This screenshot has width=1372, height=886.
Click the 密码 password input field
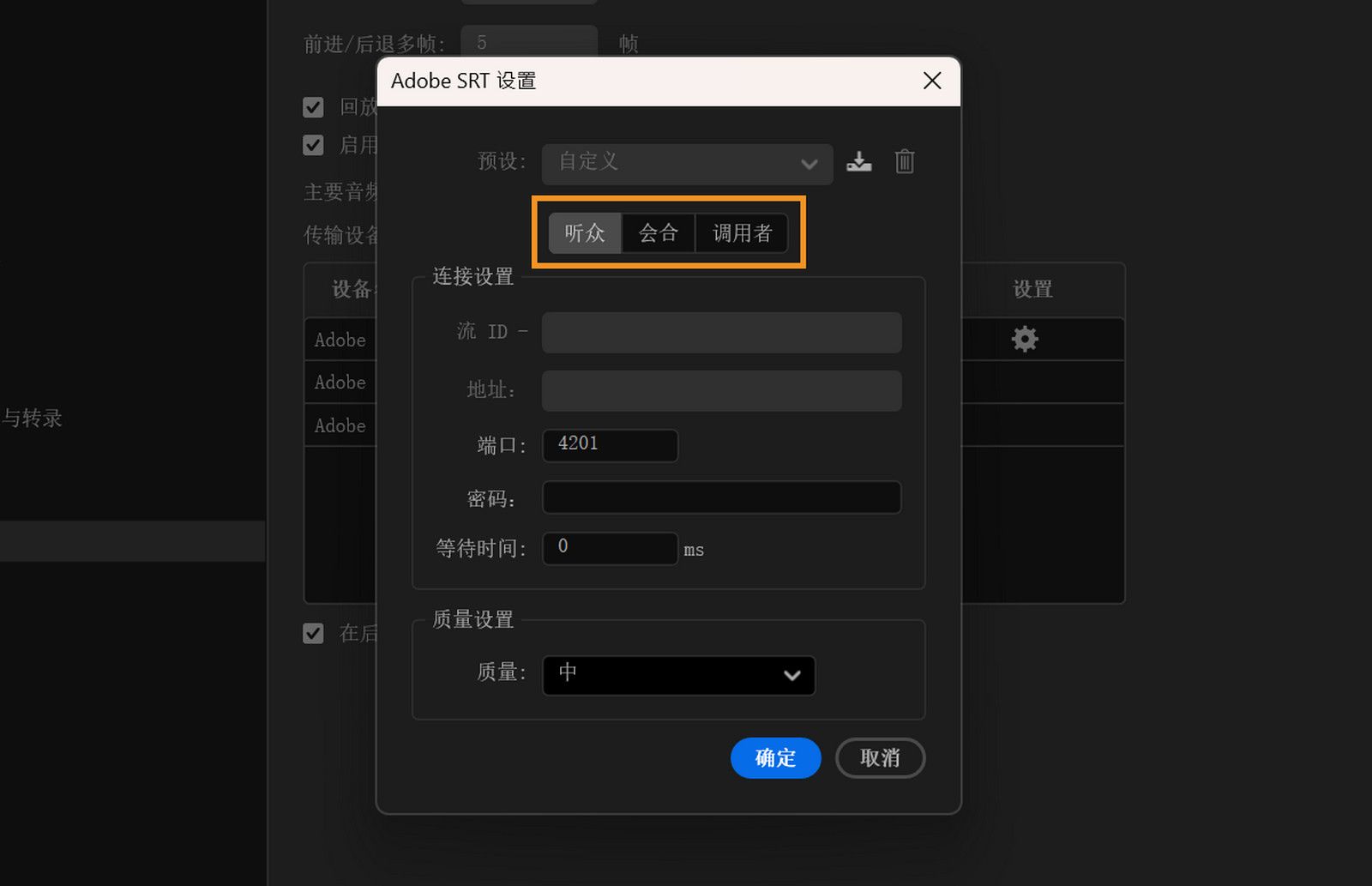point(720,497)
